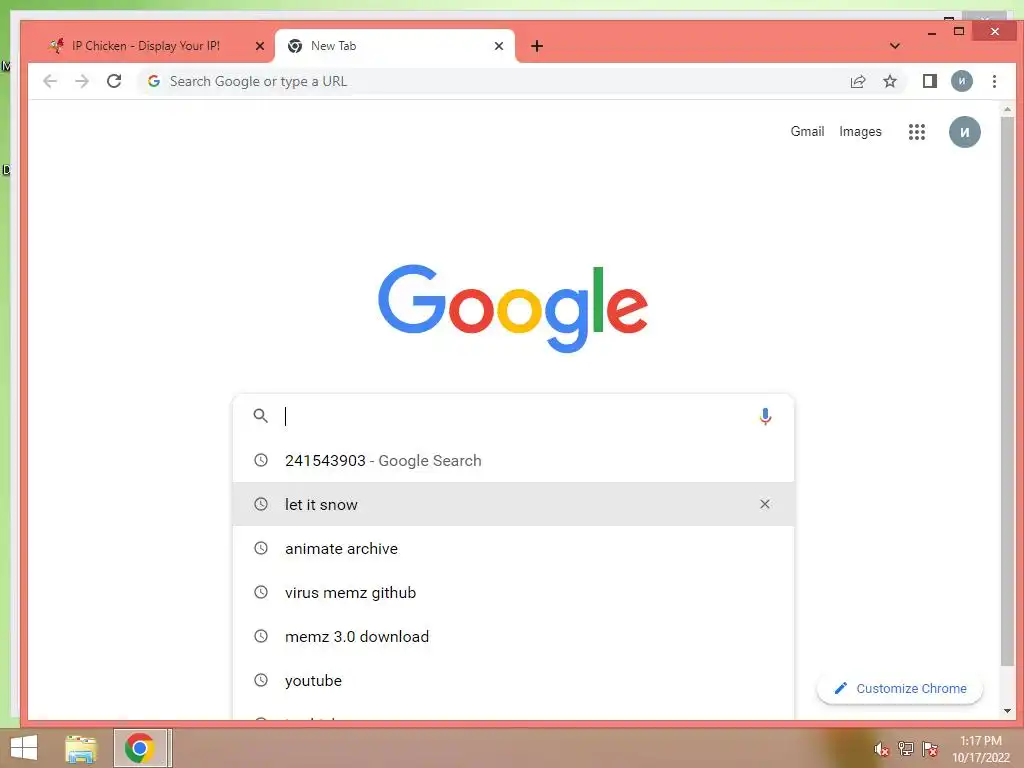Click the forward navigation arrow
Image resolution: width=1024 pixels, height=768 pixels.
tap(82, 81)
